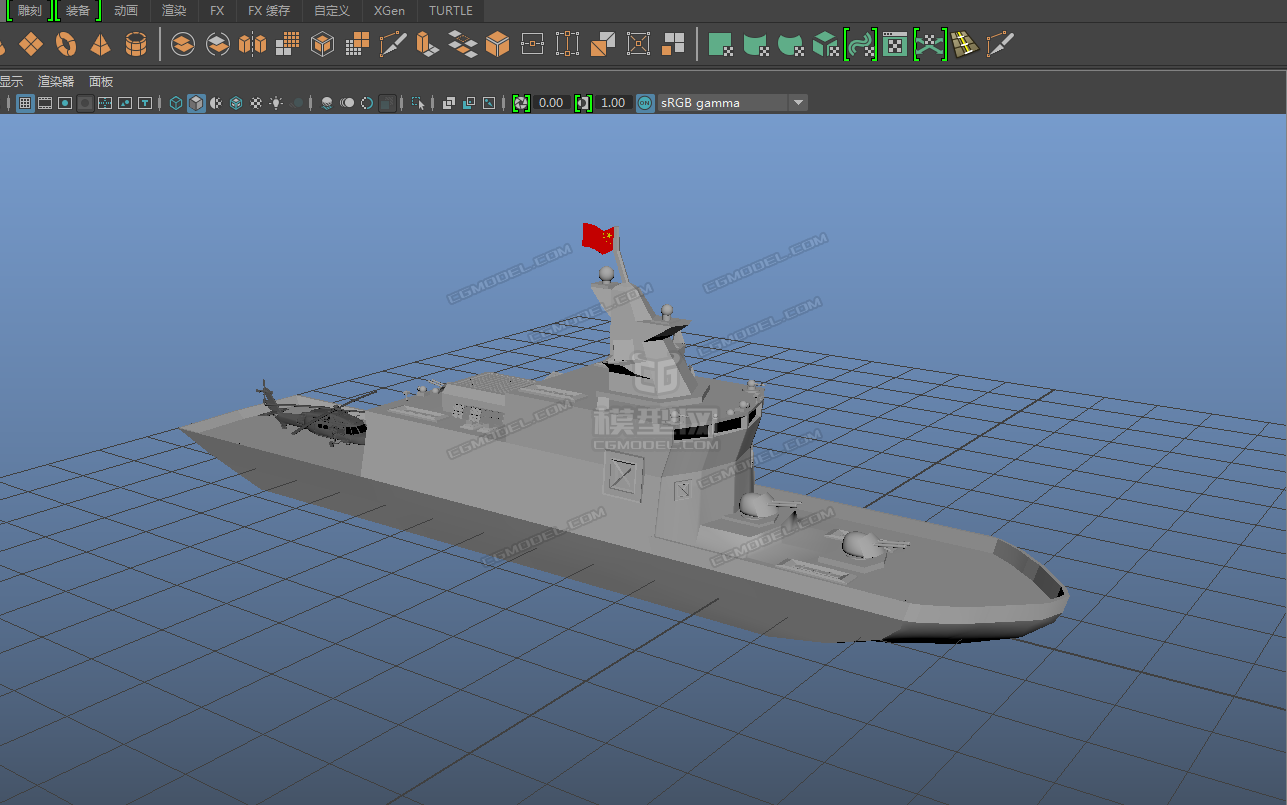Select the Multi-Cut tool next to Extrude
This screenshot has height=805, width=1287.
tap(393, 44)
